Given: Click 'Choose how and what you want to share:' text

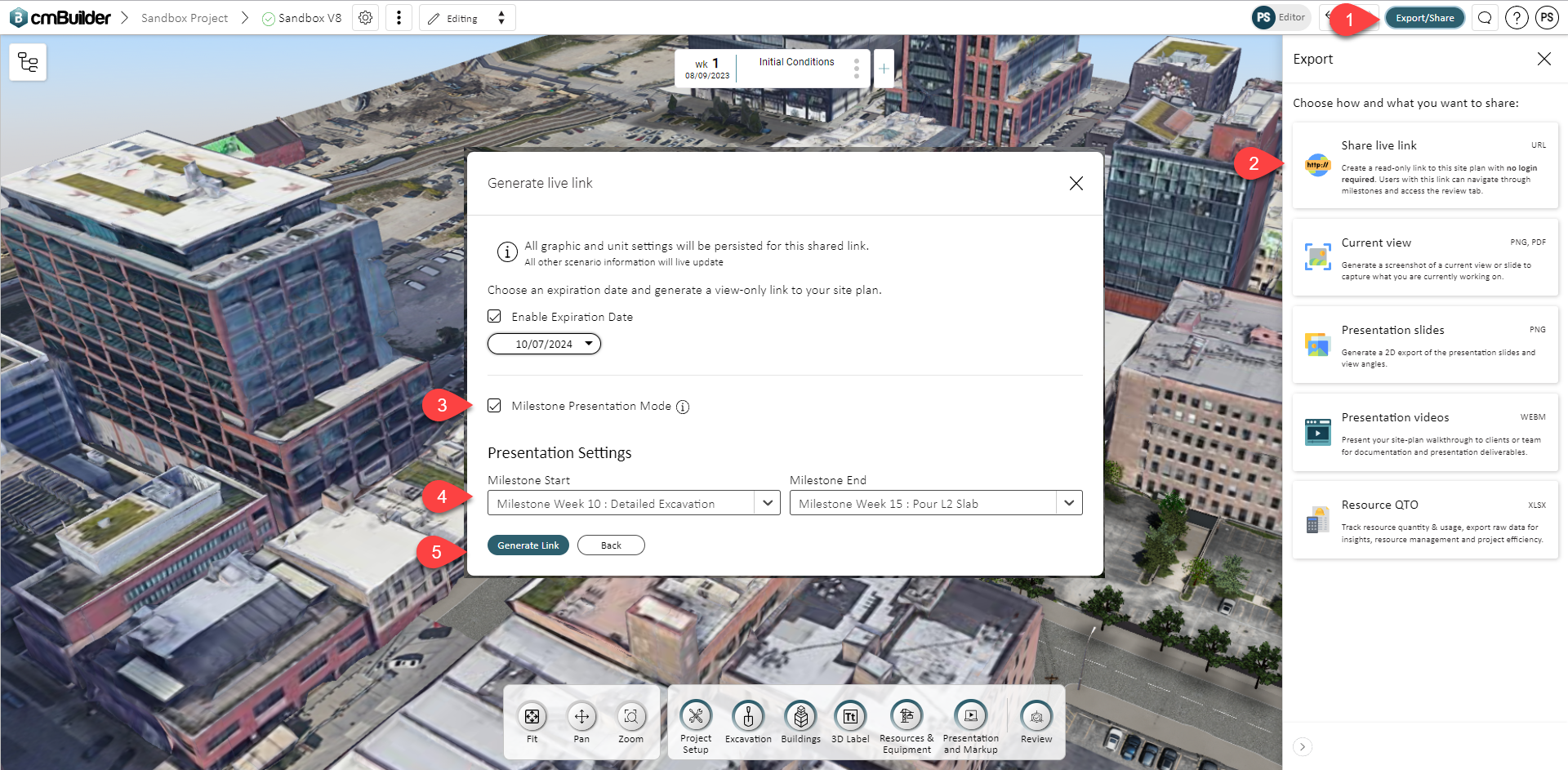Looking at the screenshot, I should 1405,103.
